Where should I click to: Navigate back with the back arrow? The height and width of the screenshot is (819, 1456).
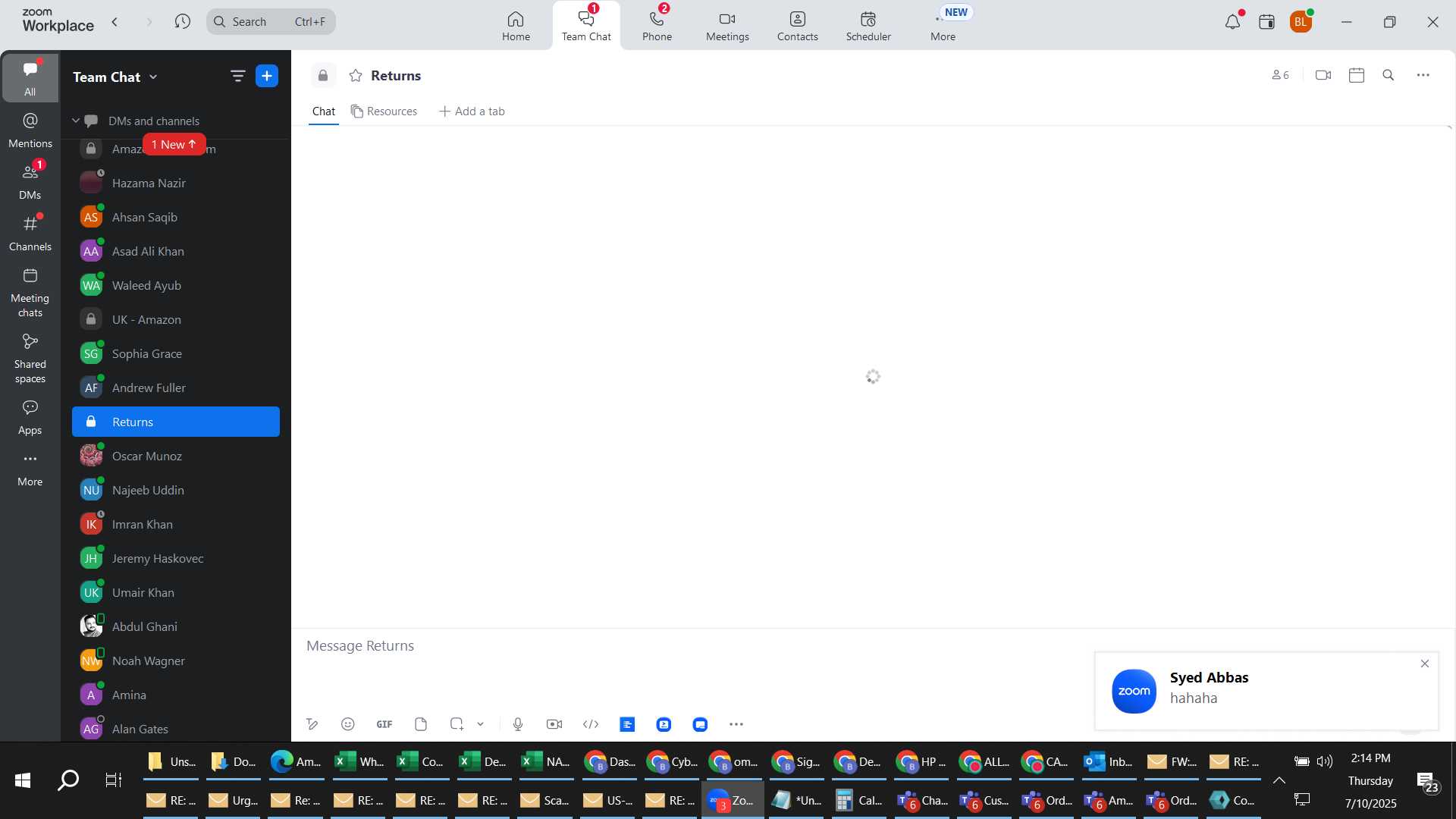point(115,21)
